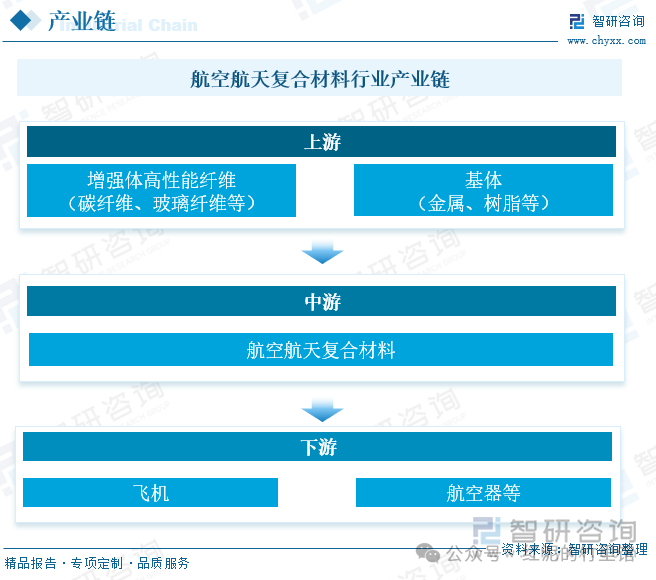This screenshot has width=656, height=580.
Task: Open the www.chyxx.com website link
Action: 606,41
